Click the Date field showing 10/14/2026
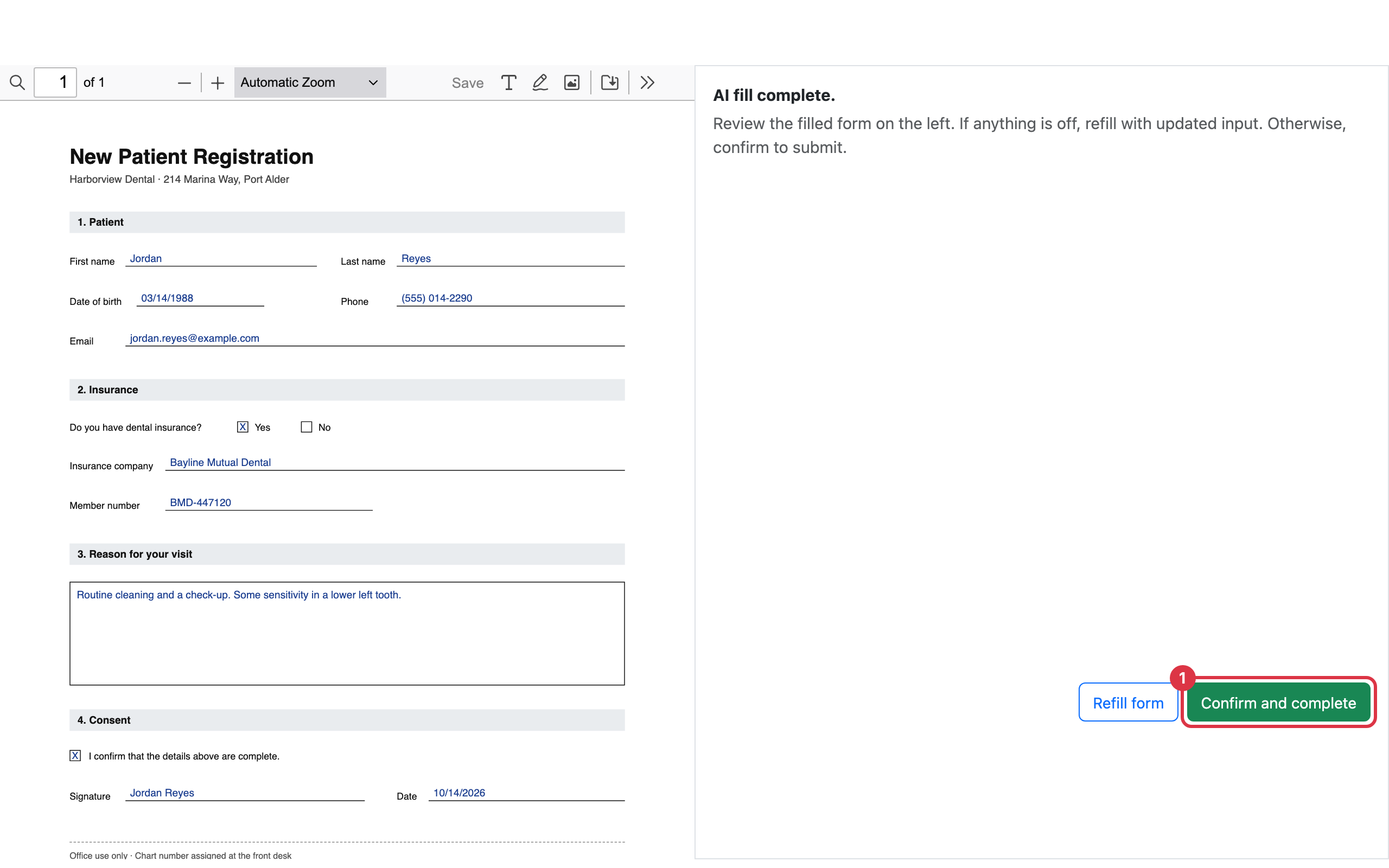The height and width of the screenshot is (868, 1389). (526, 793)
